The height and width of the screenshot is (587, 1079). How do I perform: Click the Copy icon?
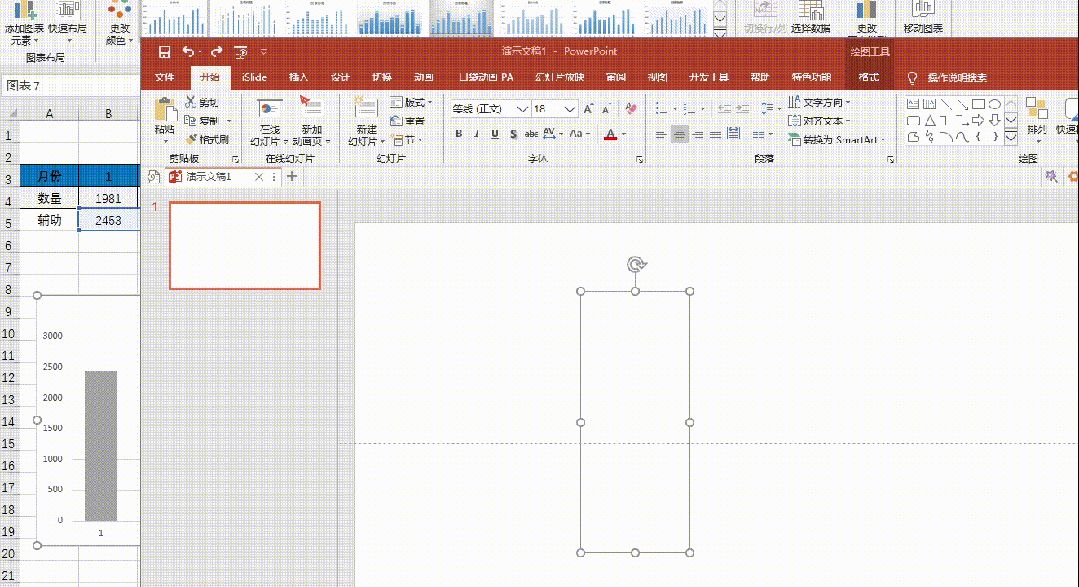[191, 120]
